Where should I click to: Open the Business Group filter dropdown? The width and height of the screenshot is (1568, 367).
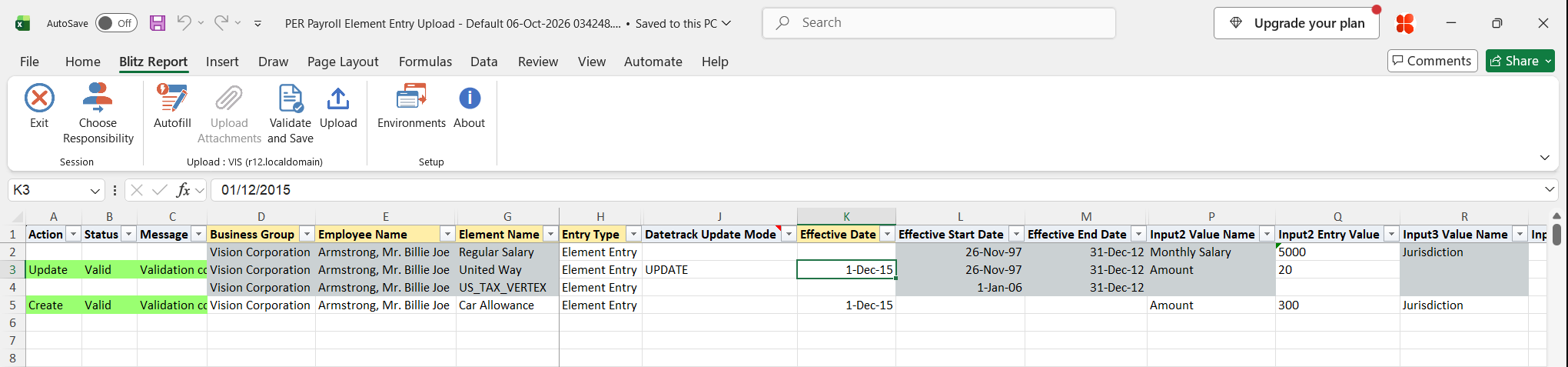(307, 234)
